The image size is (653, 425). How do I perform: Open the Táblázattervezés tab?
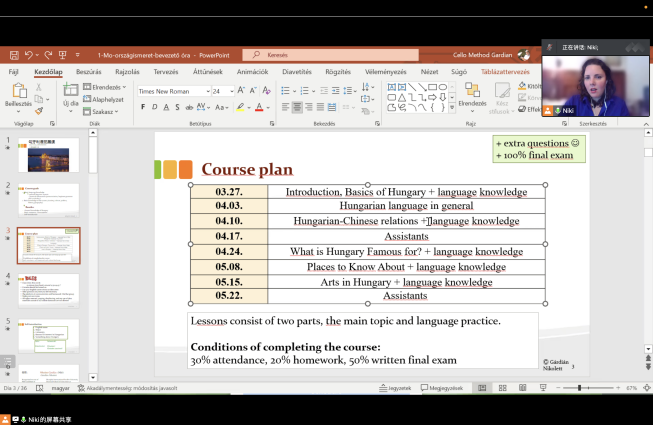click(x=505, y=72)
